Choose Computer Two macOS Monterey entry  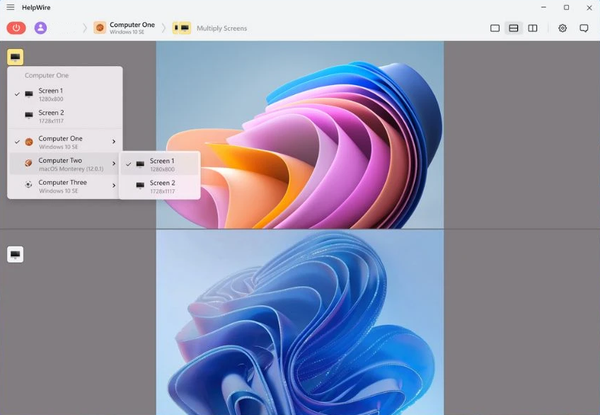(65, 164)
